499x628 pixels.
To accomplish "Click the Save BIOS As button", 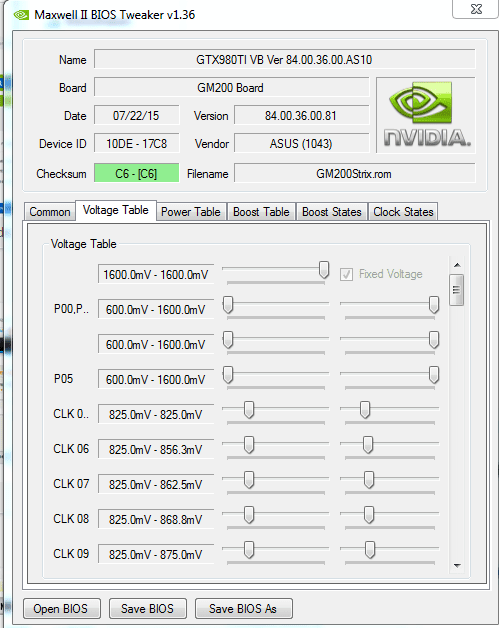I will pyautogui.click(x=243, y=609).
